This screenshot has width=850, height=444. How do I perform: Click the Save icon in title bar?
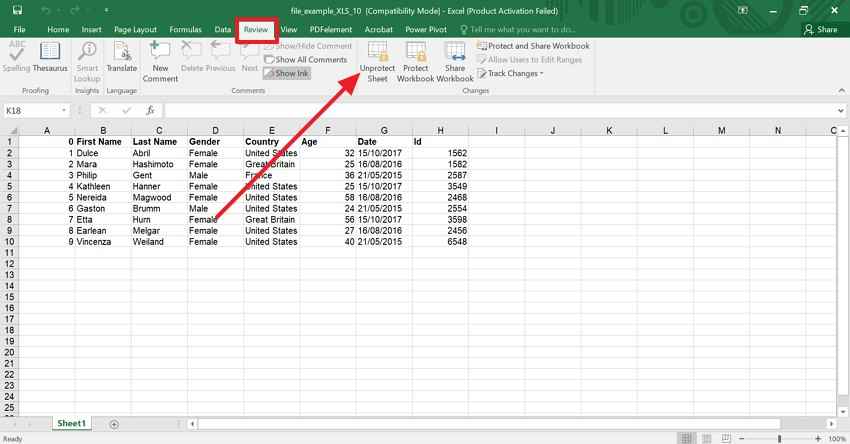click(17, 10)
